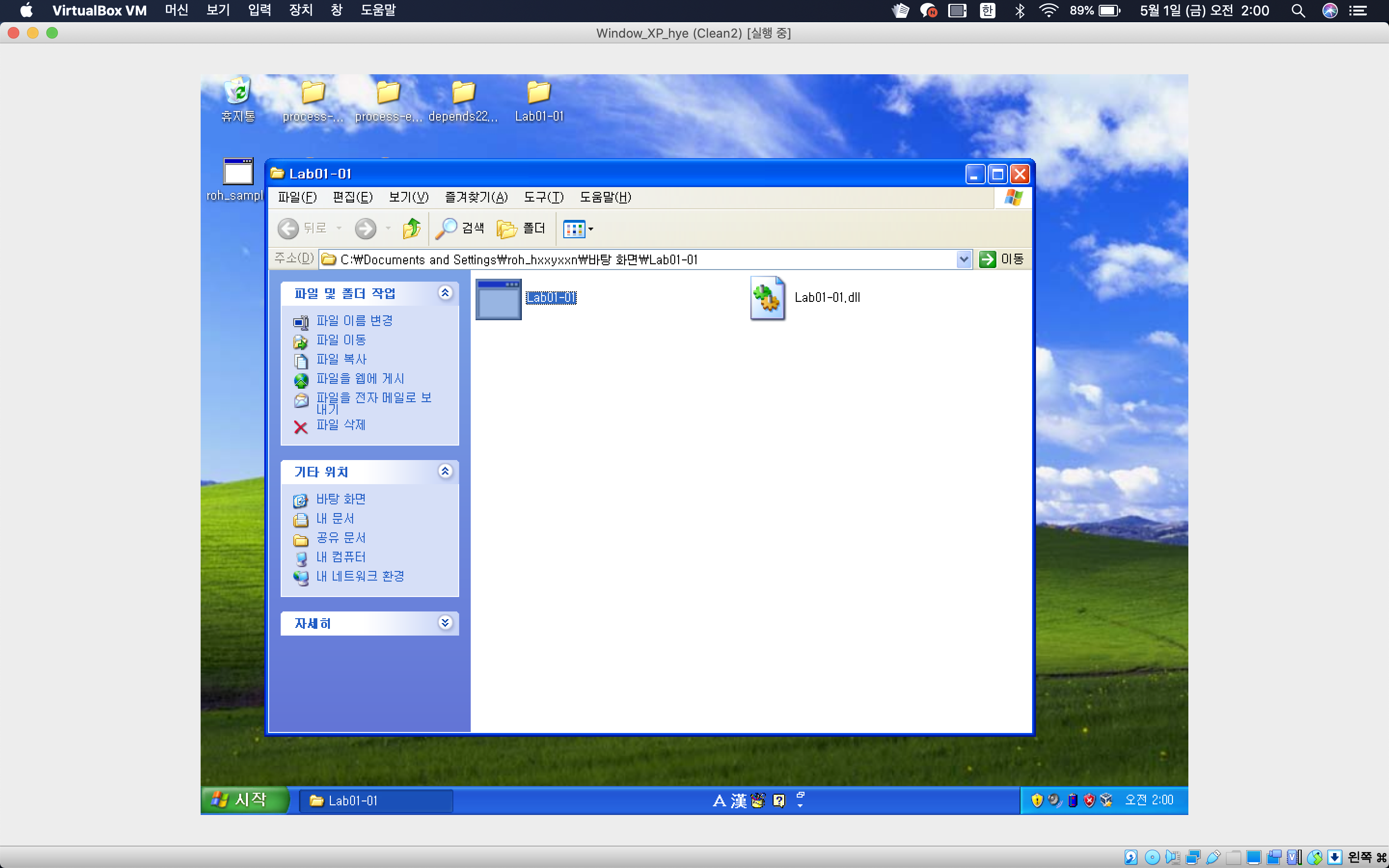Open the VirtualBox 장치 menu

(301, 10)
